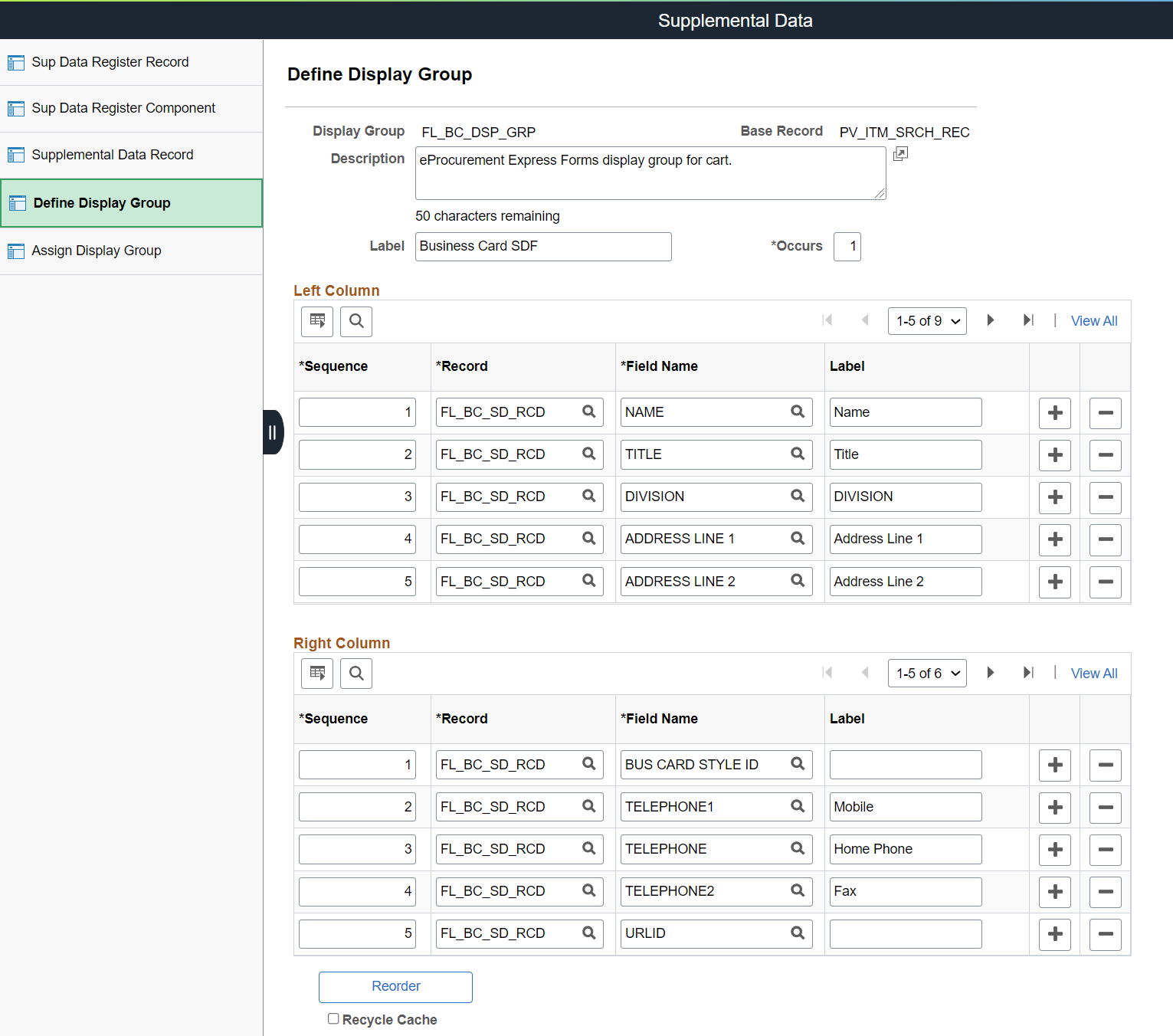Viewport: 1173px width, 1036px height.
Task: Go to next rows in Left Column
Action: [991, 320]
